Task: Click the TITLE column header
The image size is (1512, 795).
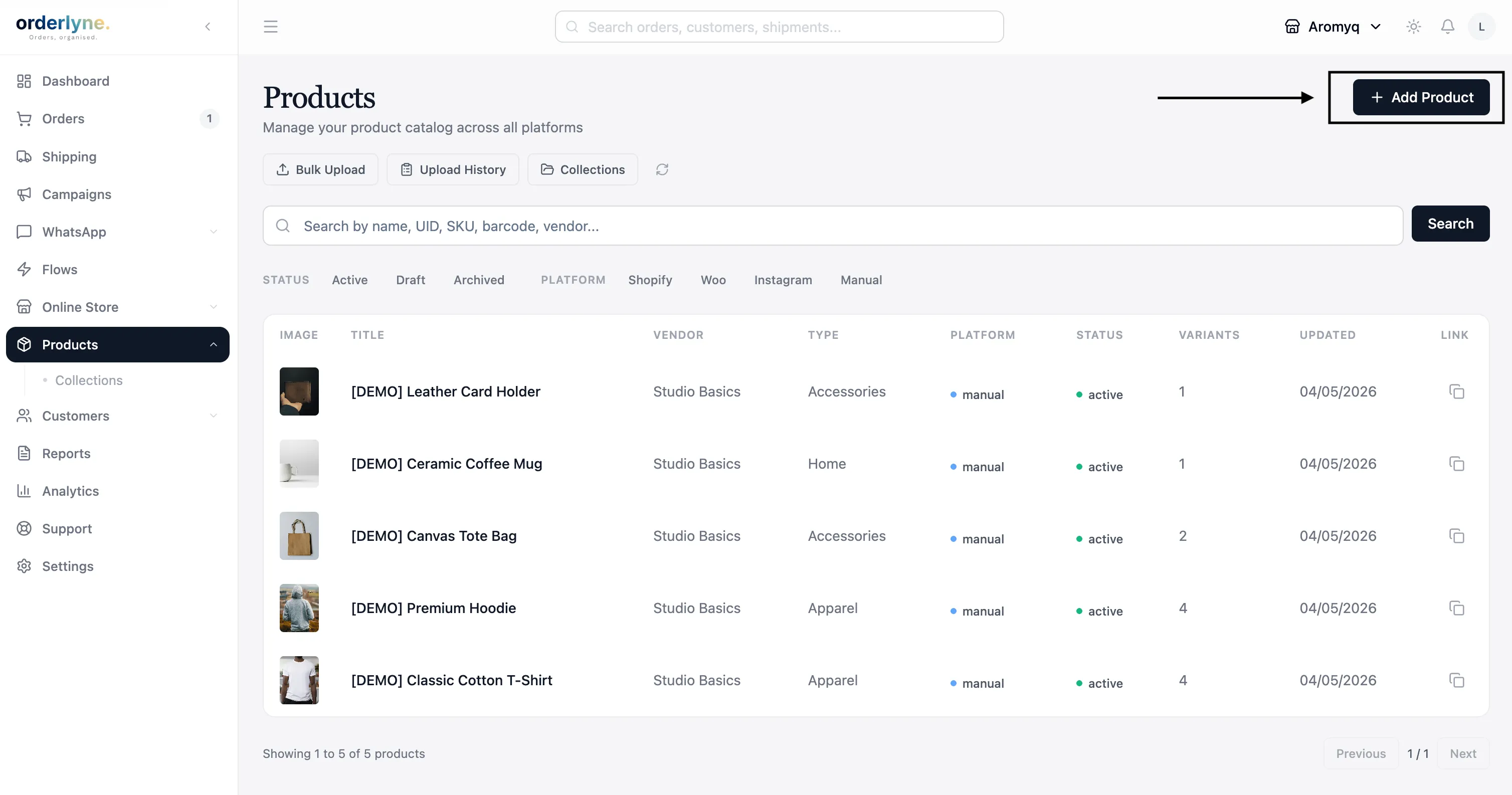Action: pyautogui.click(x=367, y=334)
